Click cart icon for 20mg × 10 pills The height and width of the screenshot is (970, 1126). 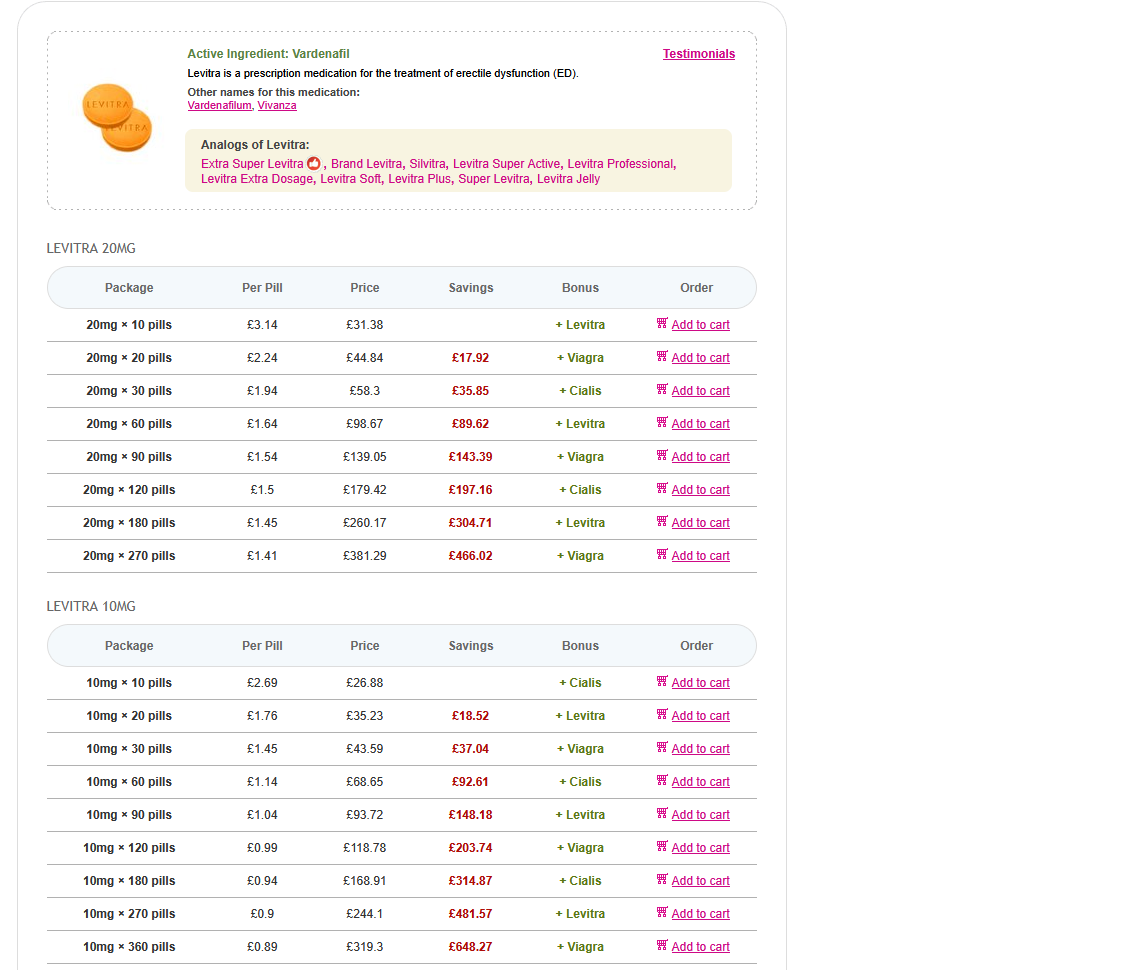662,323
